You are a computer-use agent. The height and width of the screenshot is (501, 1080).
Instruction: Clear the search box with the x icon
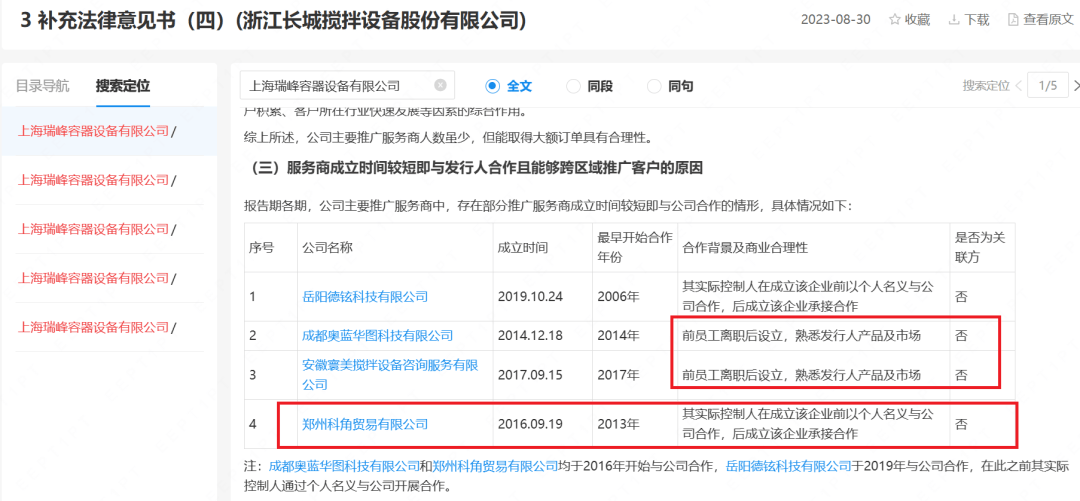pos(440,85)
